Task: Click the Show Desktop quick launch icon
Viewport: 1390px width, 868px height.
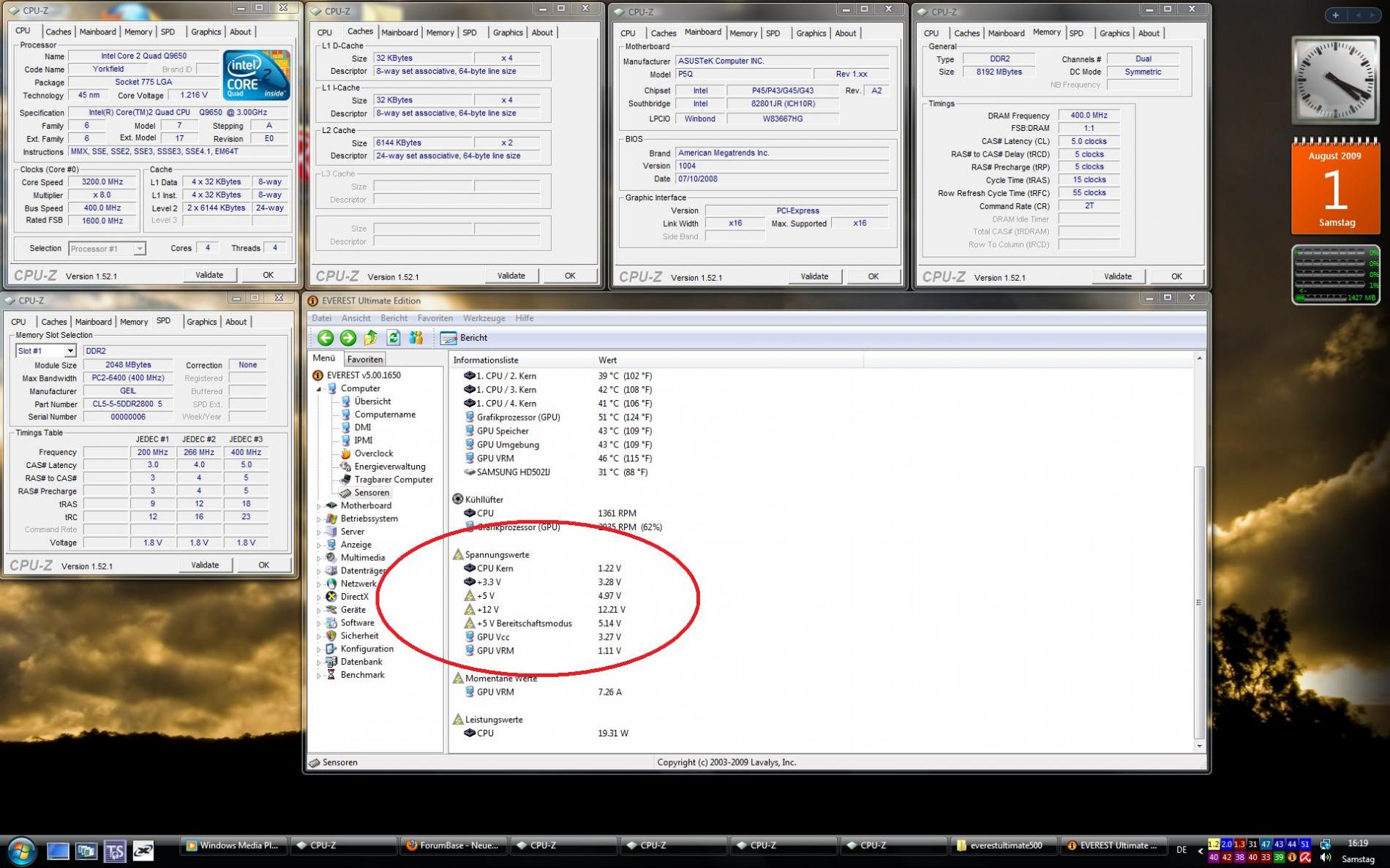Action: (58, 850)
